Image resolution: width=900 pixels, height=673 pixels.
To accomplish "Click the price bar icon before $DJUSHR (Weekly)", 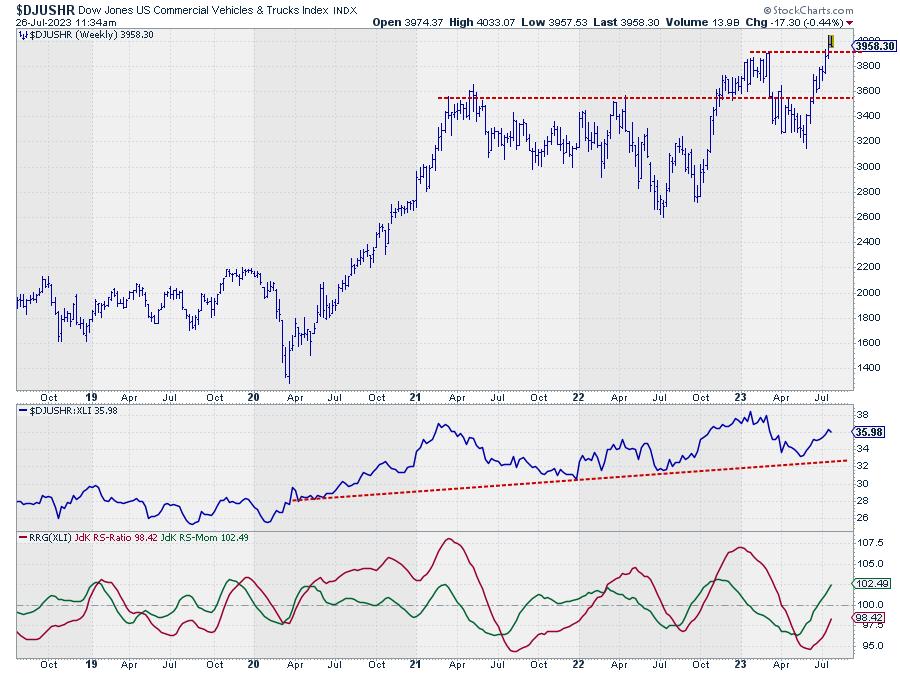I will coord(23,34).
